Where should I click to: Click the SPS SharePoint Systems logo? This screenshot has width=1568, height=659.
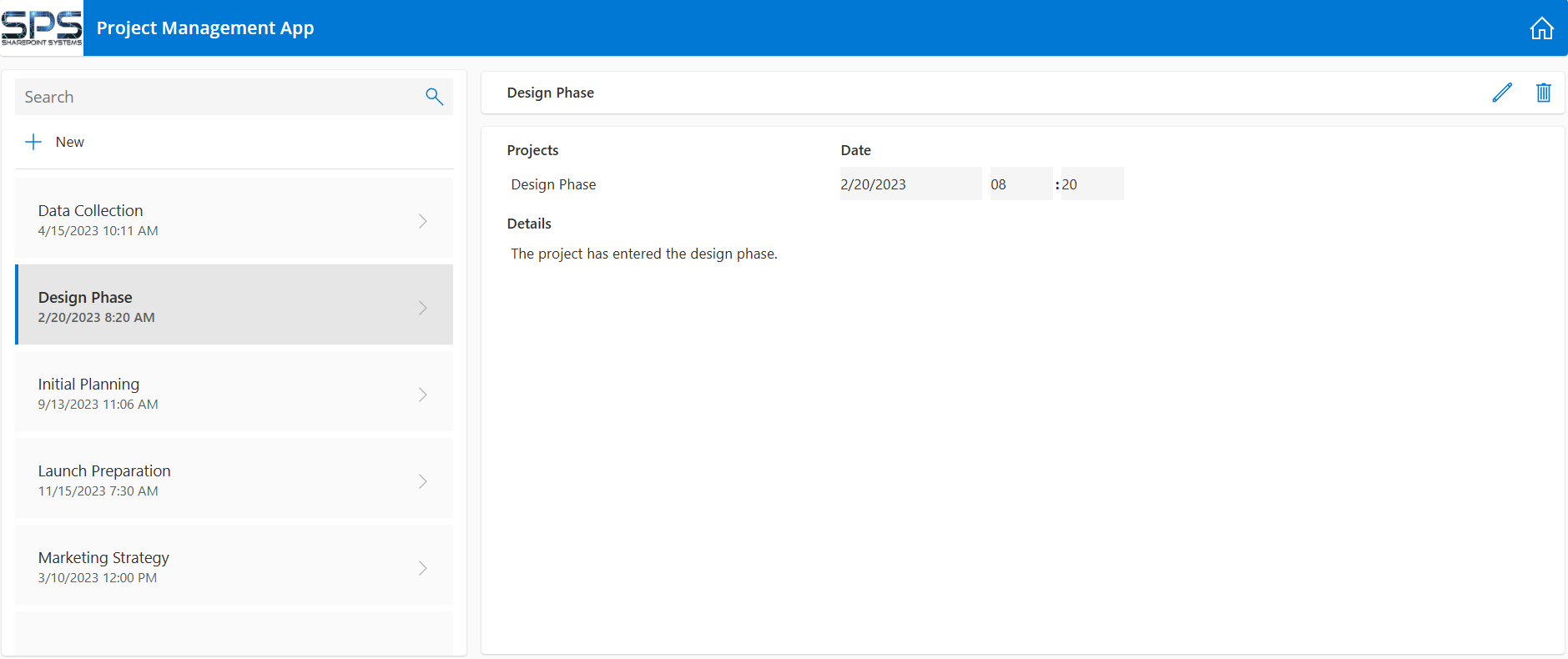point(42,28)
